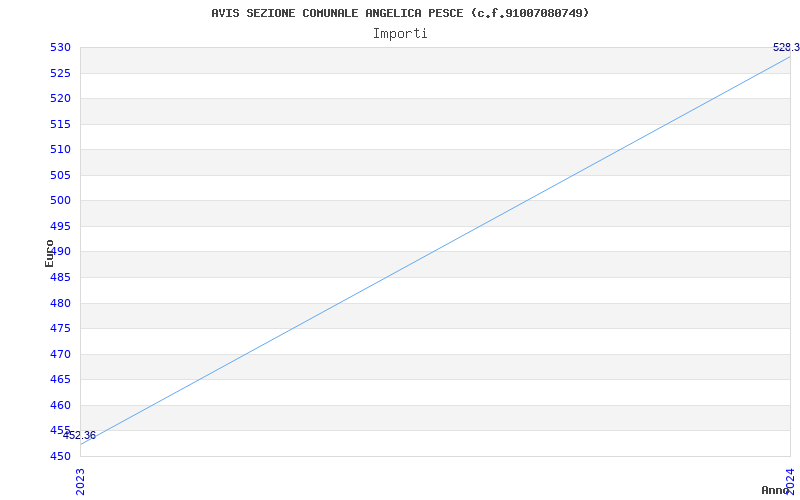Click the Euro y-axis title
The height and width of the screenshot is (500, 800).
[x=49, y=253]
